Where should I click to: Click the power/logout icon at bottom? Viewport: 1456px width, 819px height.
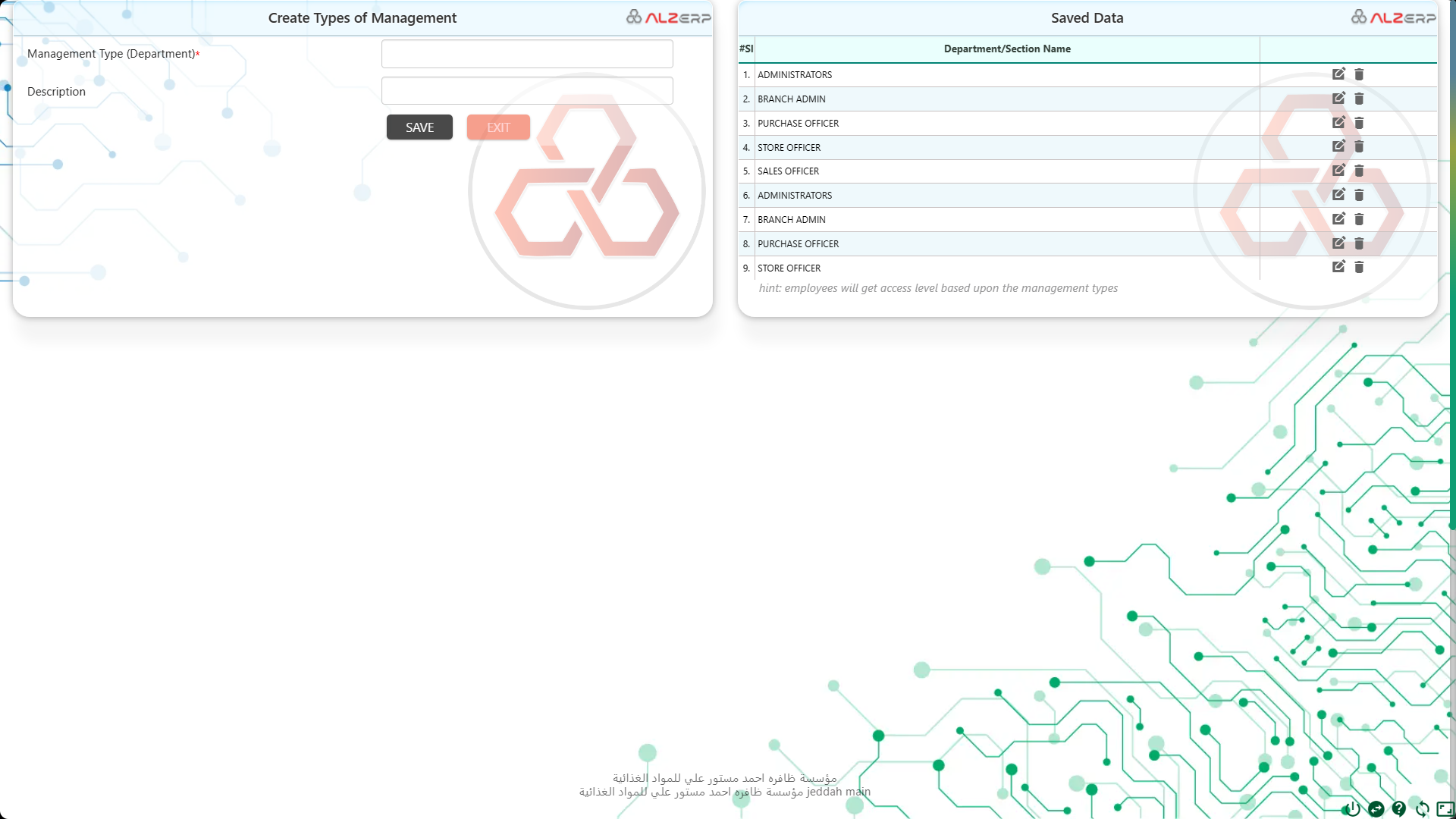(x=1353, y=808)
